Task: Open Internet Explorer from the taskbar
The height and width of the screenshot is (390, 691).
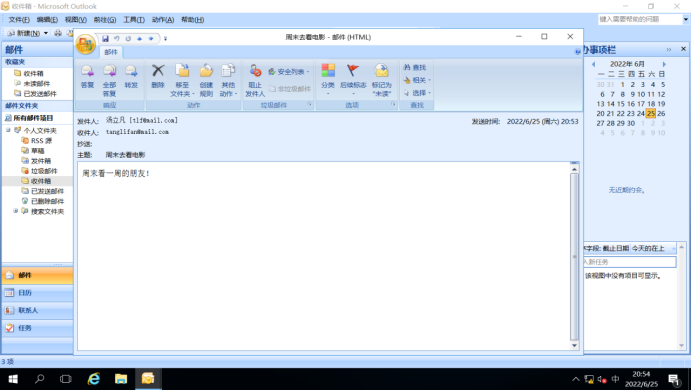Action: (x=93, y=379)
